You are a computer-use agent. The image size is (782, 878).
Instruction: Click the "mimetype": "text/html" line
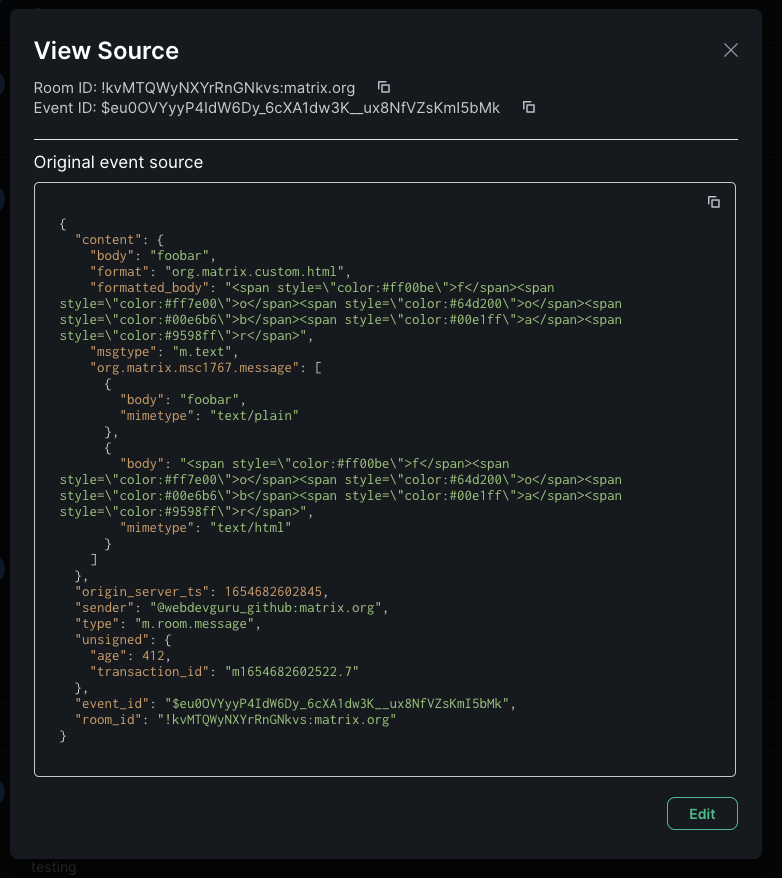pyautogui.click(x=205, y=527)
